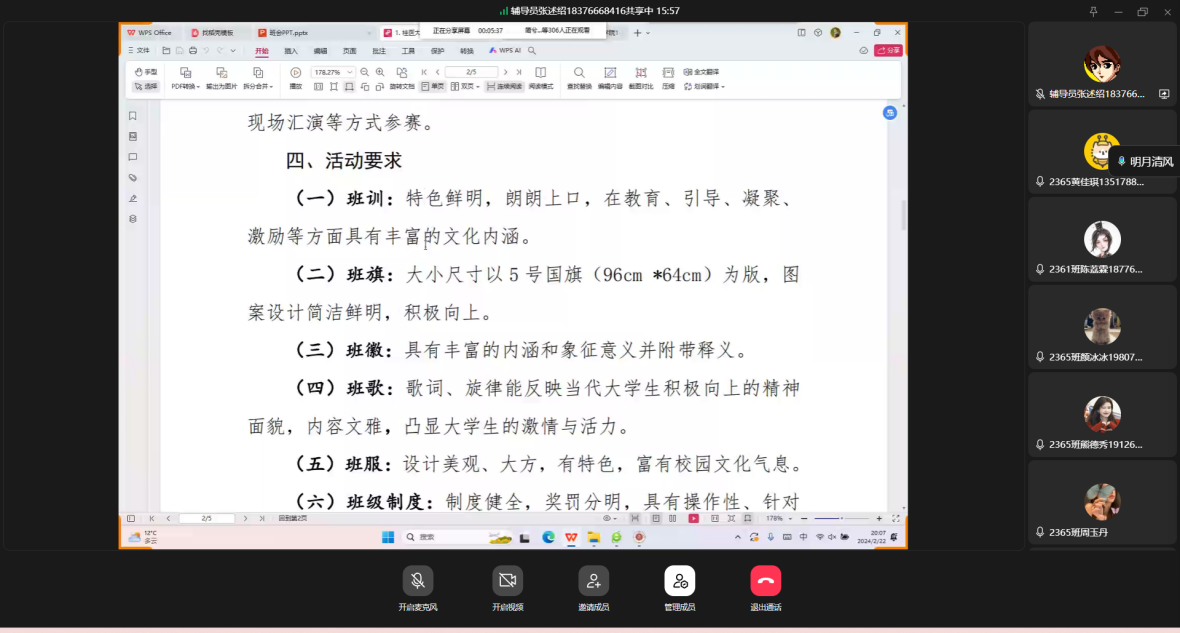This screenshot has height=633, width=1180.
Task: Activate the 查找替换 find-and-replace icon
Action: [580, 78]
